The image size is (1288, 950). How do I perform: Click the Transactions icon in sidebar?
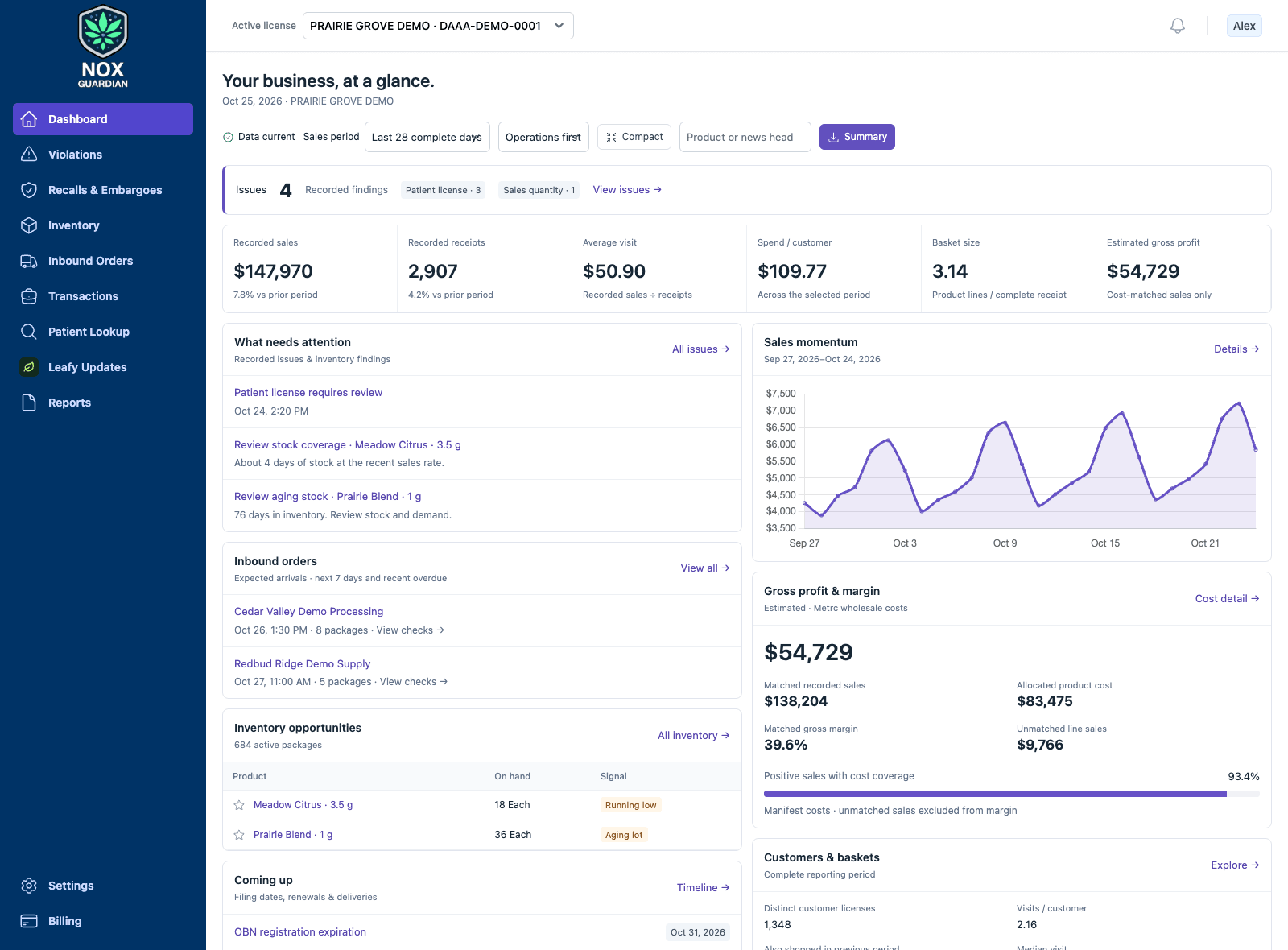click(29, 296)
